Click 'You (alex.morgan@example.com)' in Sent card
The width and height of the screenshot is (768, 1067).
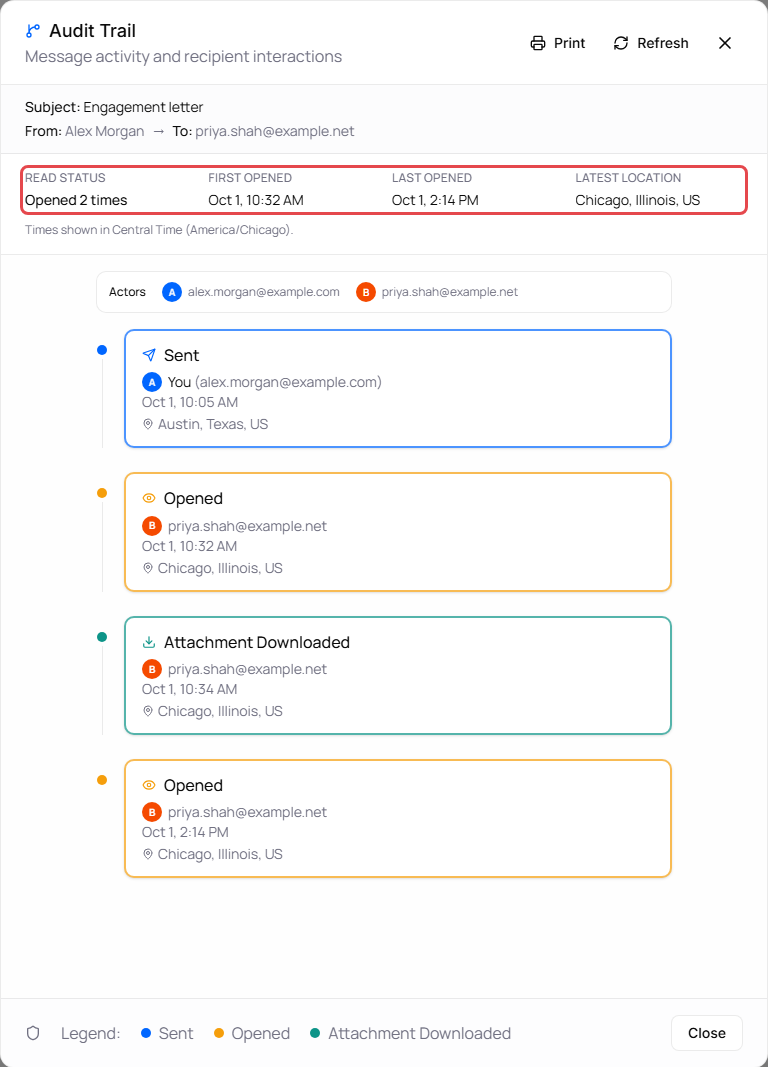(275, 382)
